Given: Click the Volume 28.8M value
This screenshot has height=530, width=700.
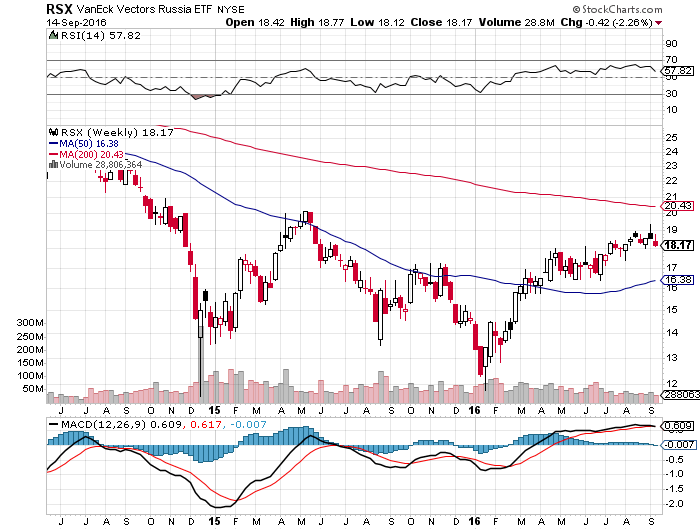Looking at the screenshot, I should tap(517, 22).
